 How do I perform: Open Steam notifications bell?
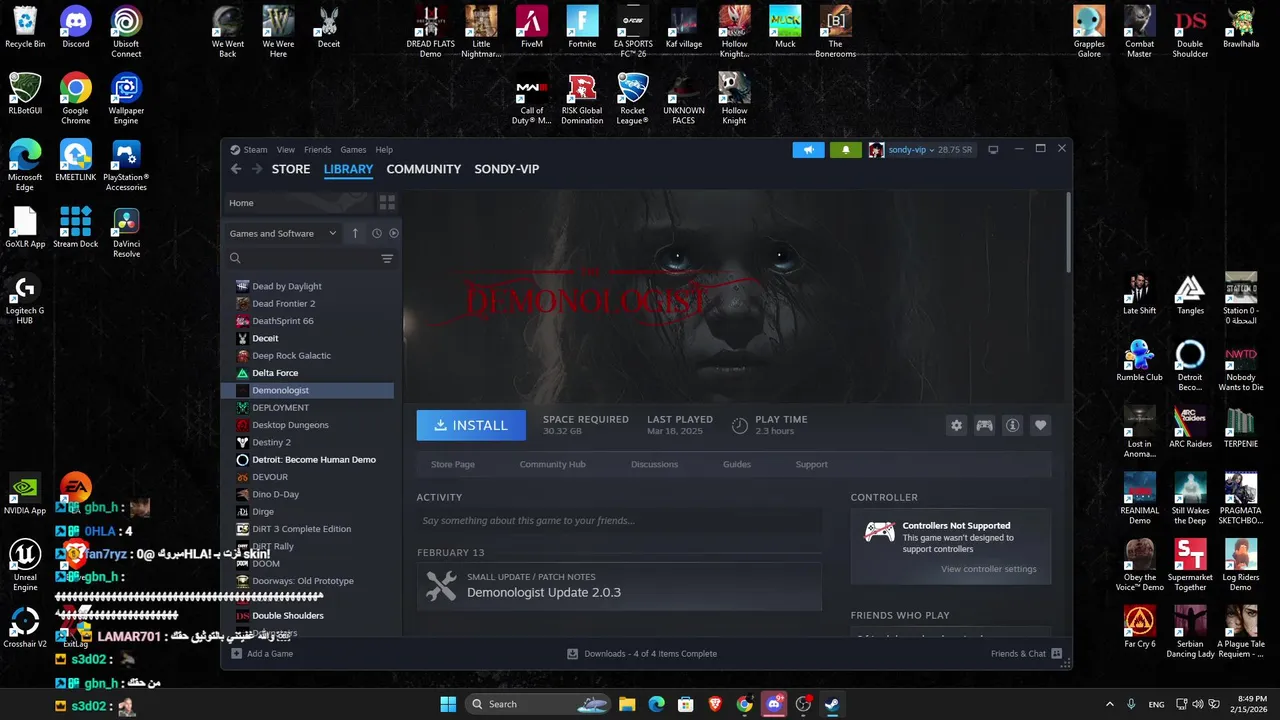[x=845, y=150]
